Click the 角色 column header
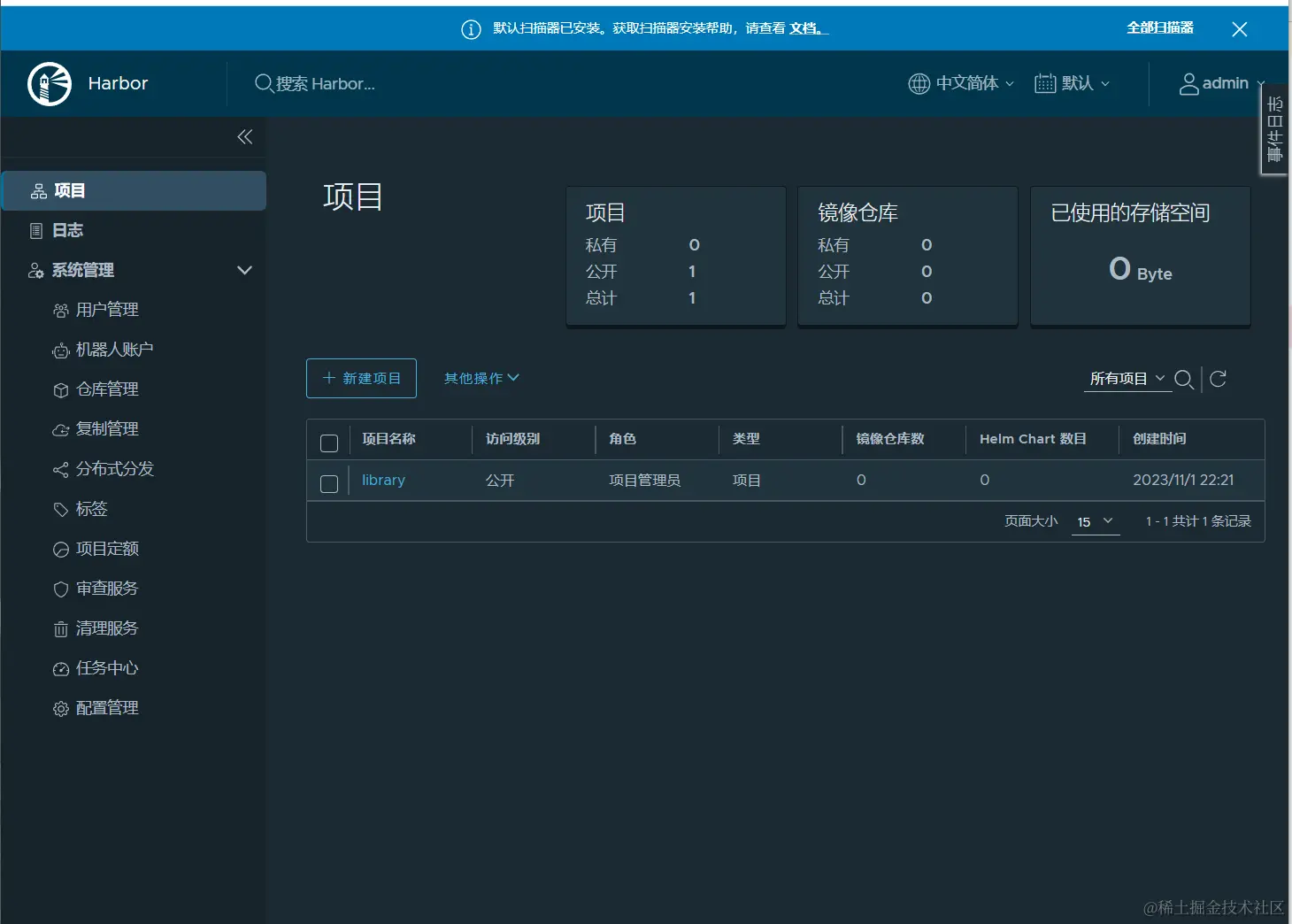Viewport: 1292px width, 924px height. [x=622, y=439]
